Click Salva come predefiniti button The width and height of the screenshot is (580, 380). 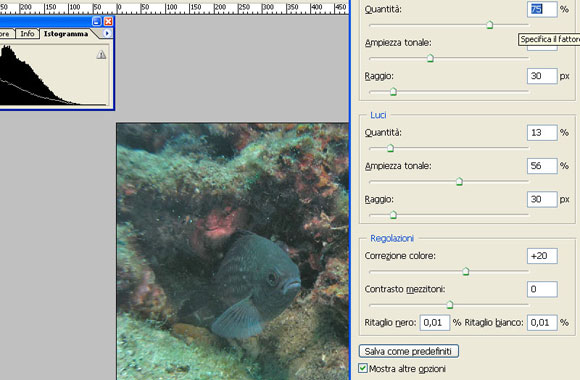pos(409,351)
